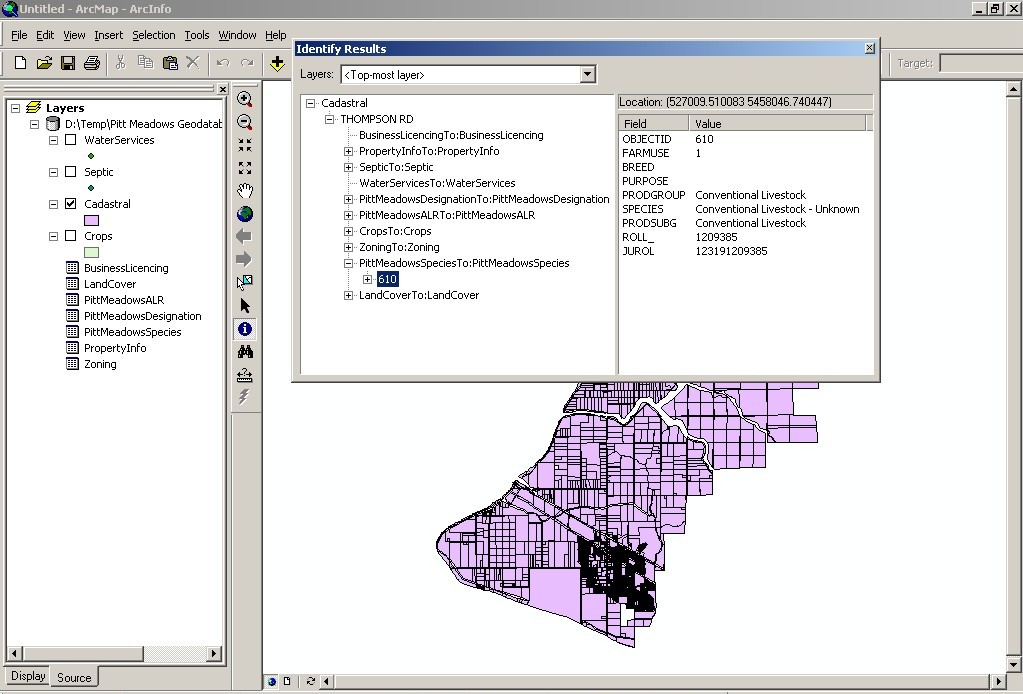Open the Find binoculars tool
The image size is (1023, 694).
click(245, 352)
